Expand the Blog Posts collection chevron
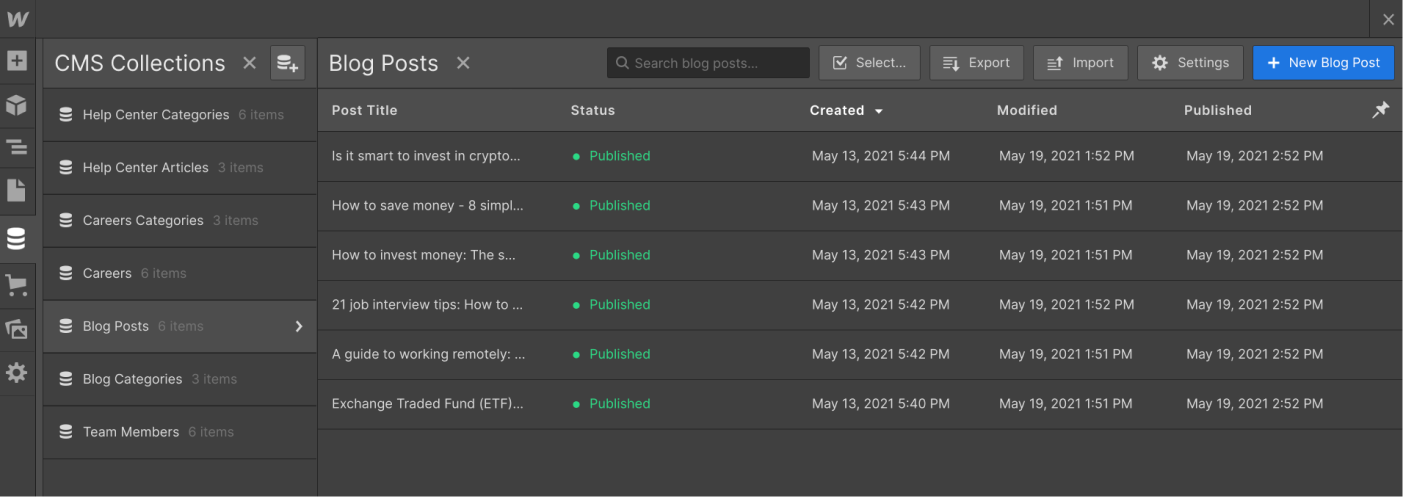This screenshot has height=497, width=1403. (298, 326)
